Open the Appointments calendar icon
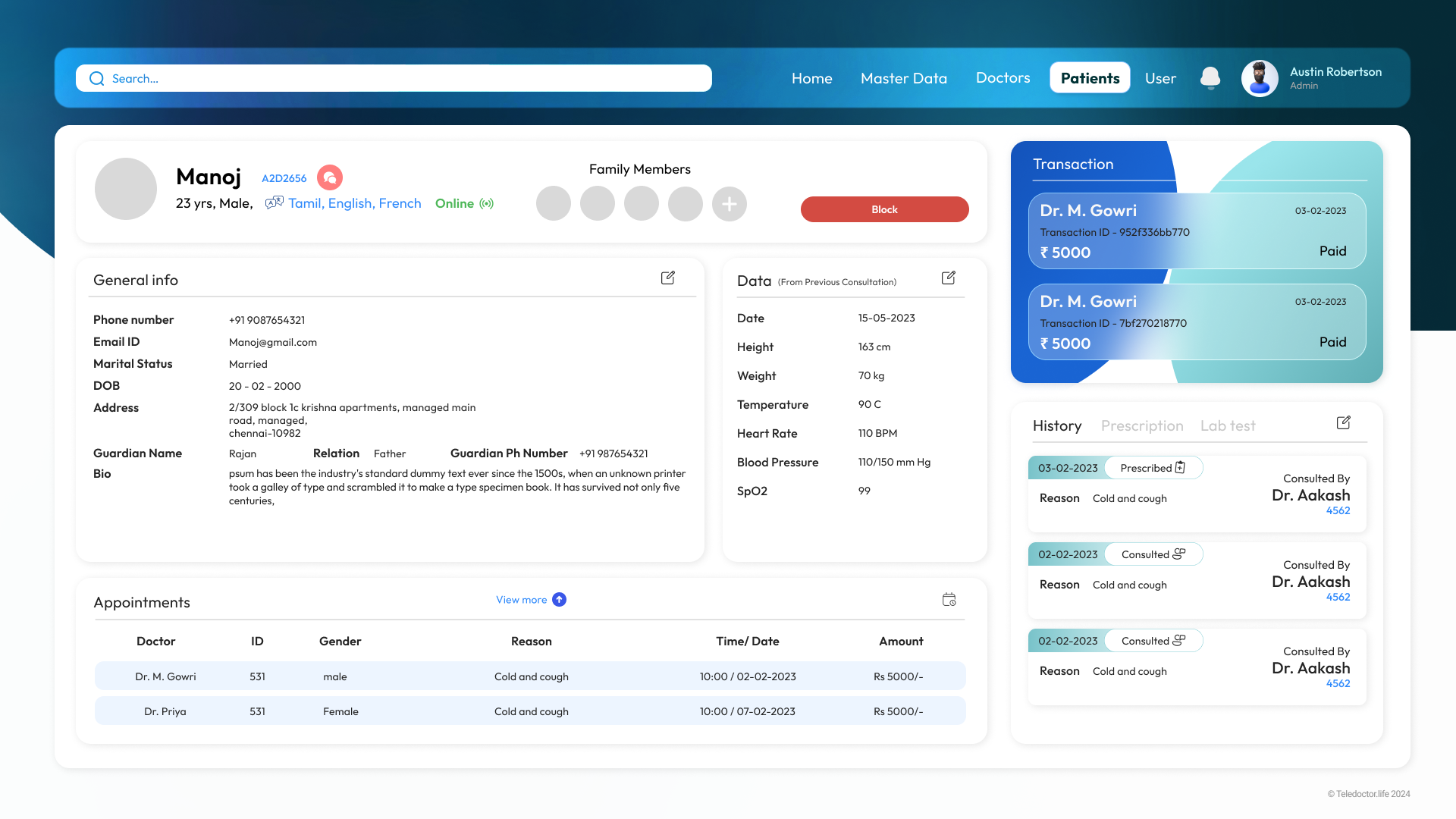Screen dimensions: 1456x819 (x=949, y=600)
